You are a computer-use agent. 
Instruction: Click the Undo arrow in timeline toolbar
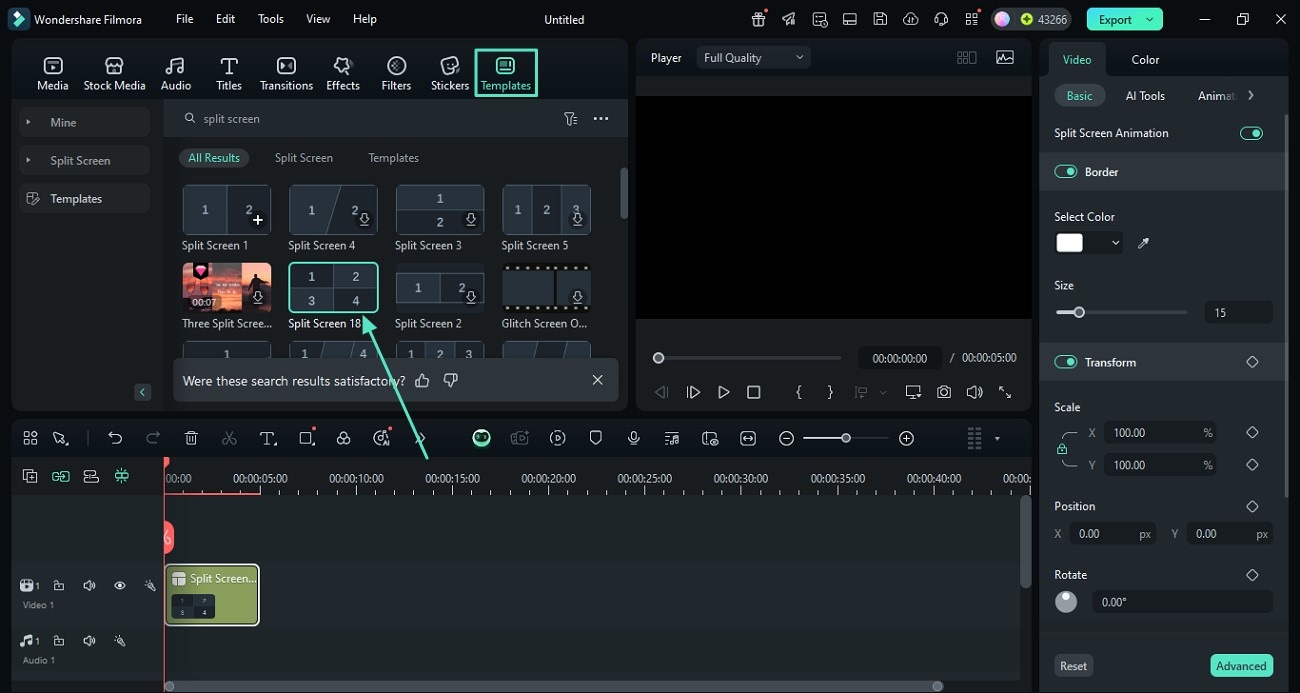pos(115,438)
